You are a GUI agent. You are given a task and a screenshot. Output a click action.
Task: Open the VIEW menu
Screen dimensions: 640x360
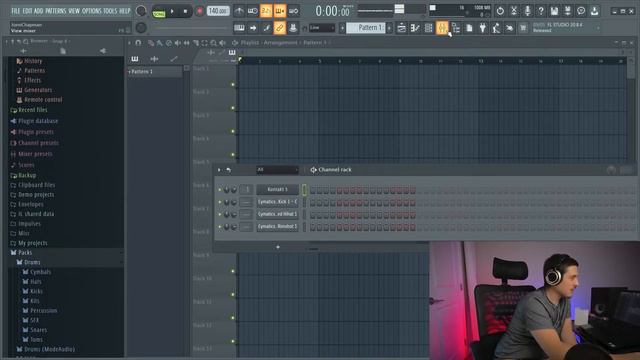74,11
